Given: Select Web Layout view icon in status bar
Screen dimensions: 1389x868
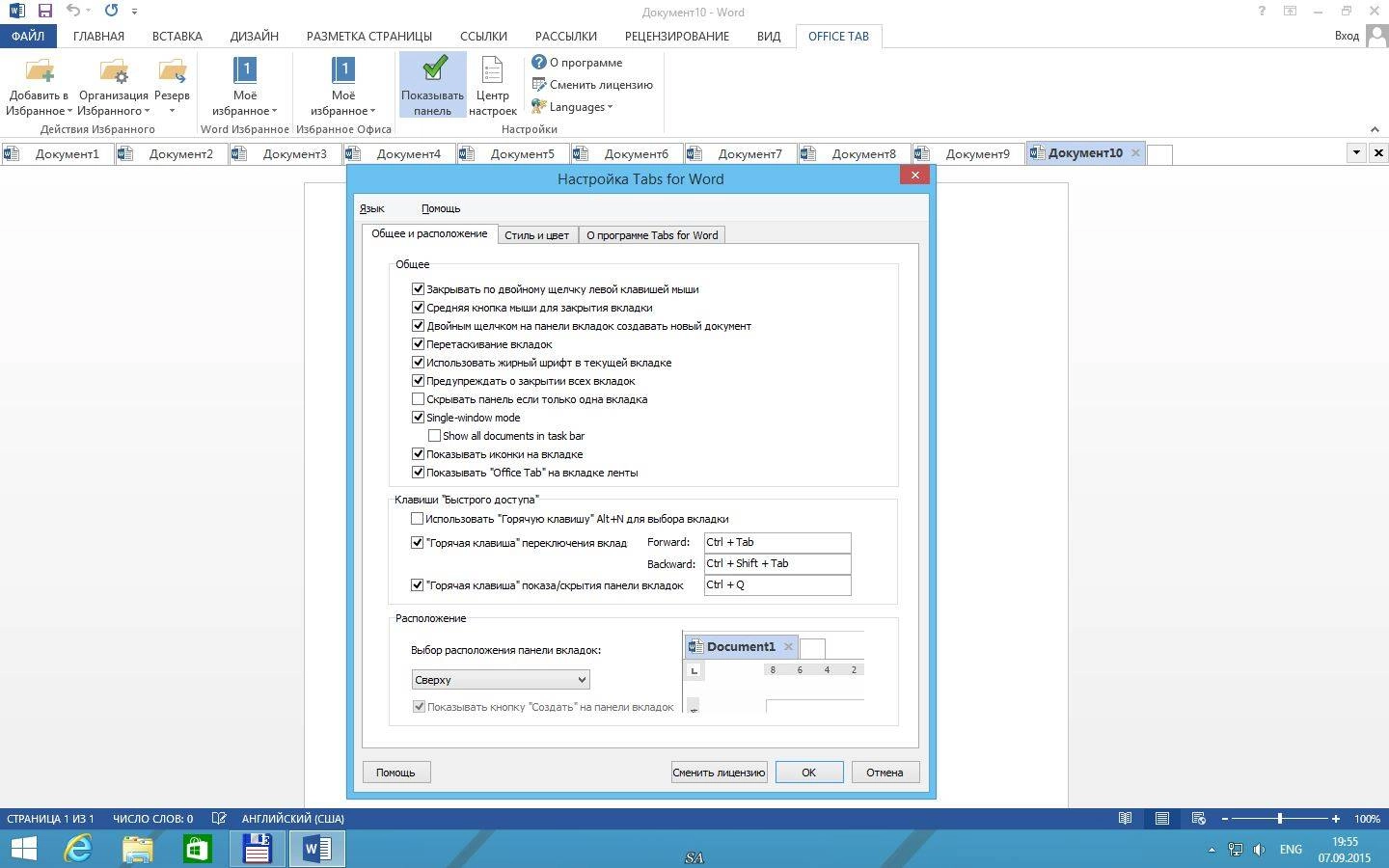Looking at the screenshot, I should click(1199, 818).
